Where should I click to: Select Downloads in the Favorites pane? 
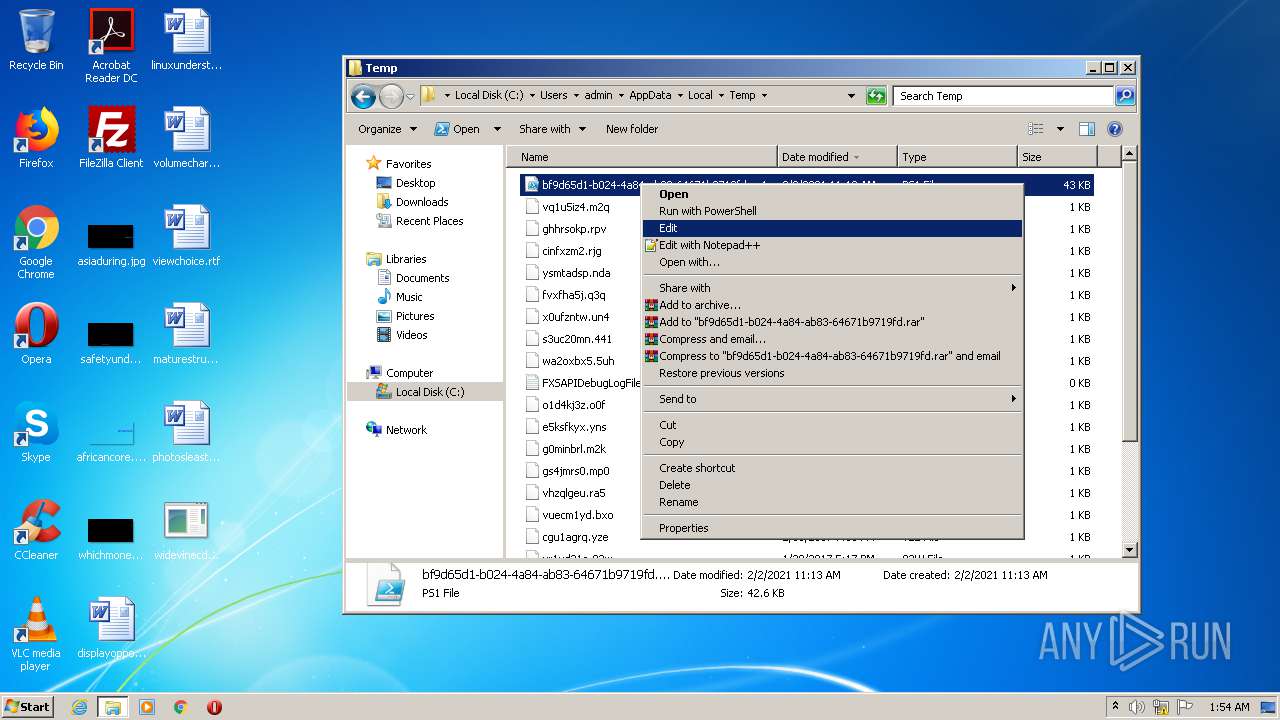(x=421, y=202)
